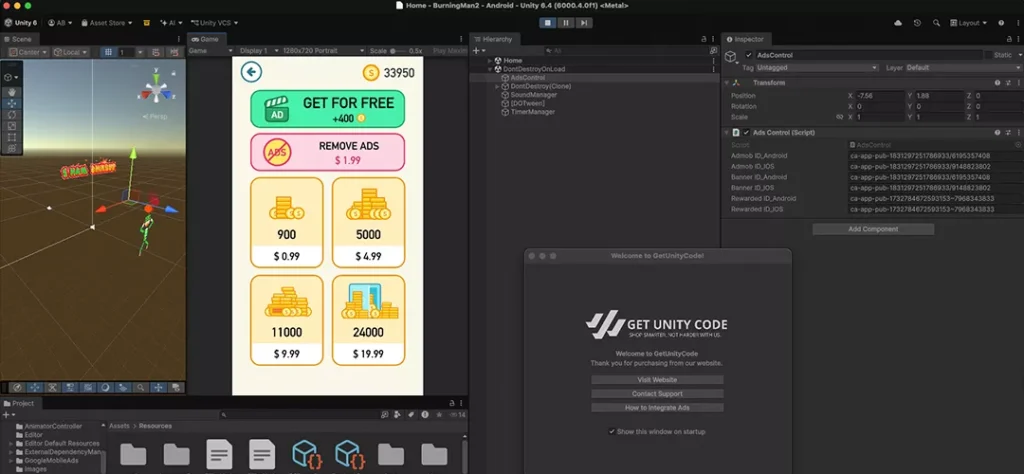Toggle AdsControl object active checkbox
Screen dimensions: 1024x474
(748, 55)
